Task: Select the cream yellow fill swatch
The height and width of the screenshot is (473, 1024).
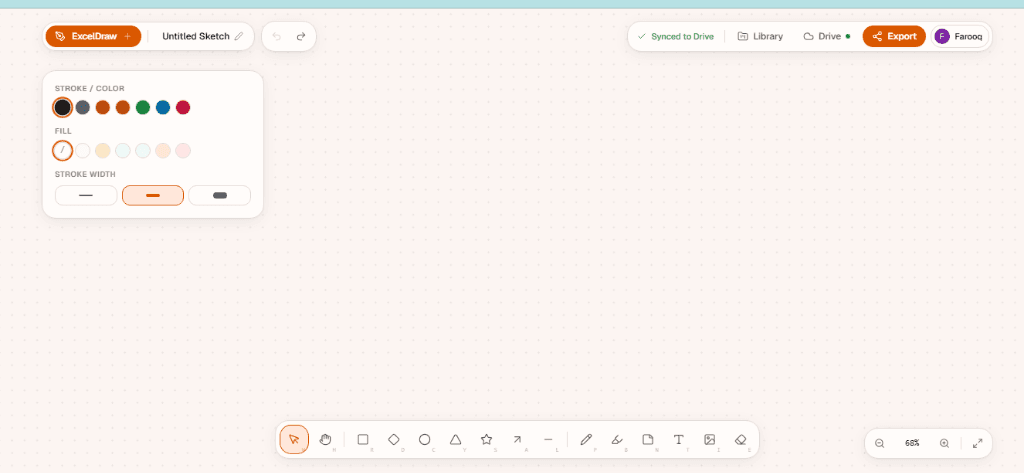Action: click(103, 150)
